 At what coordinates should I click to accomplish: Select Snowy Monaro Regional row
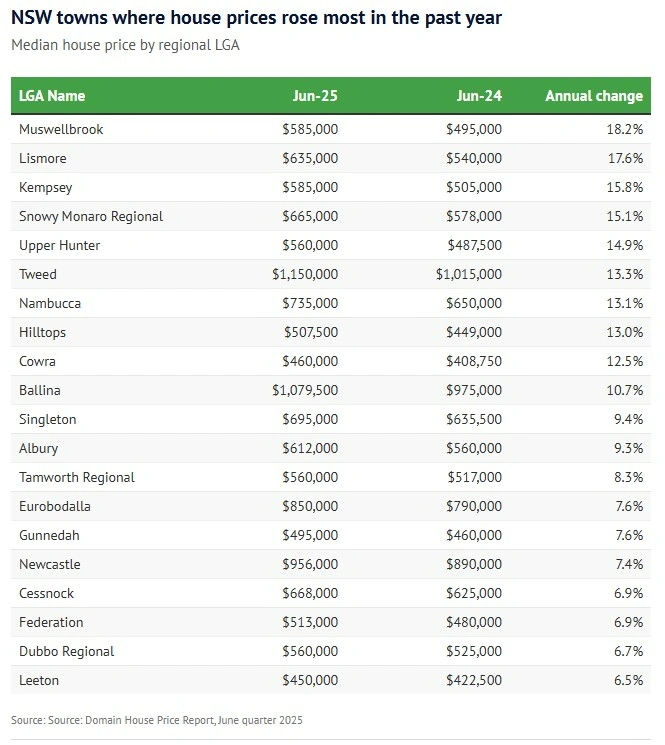click(91, 216)
